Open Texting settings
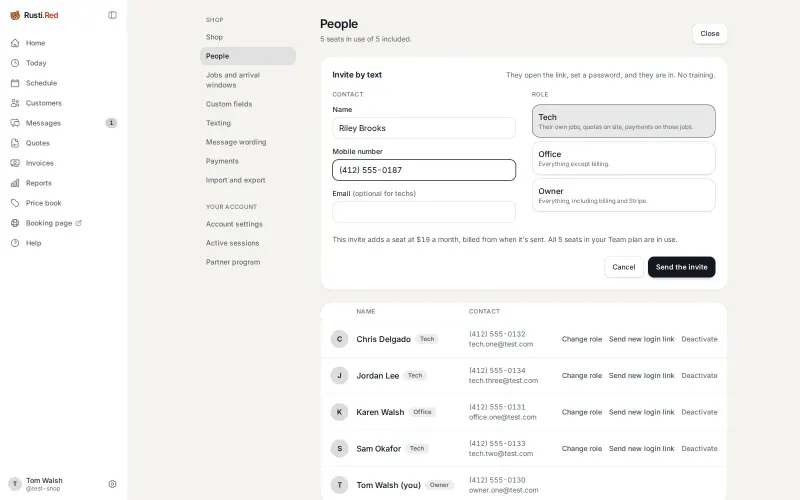This screenshot has width=800, height=500. 247,123
